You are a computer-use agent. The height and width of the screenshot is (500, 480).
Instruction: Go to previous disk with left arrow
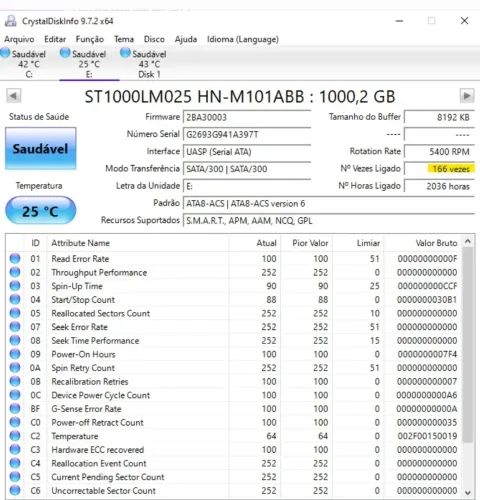tap(14, 96)
